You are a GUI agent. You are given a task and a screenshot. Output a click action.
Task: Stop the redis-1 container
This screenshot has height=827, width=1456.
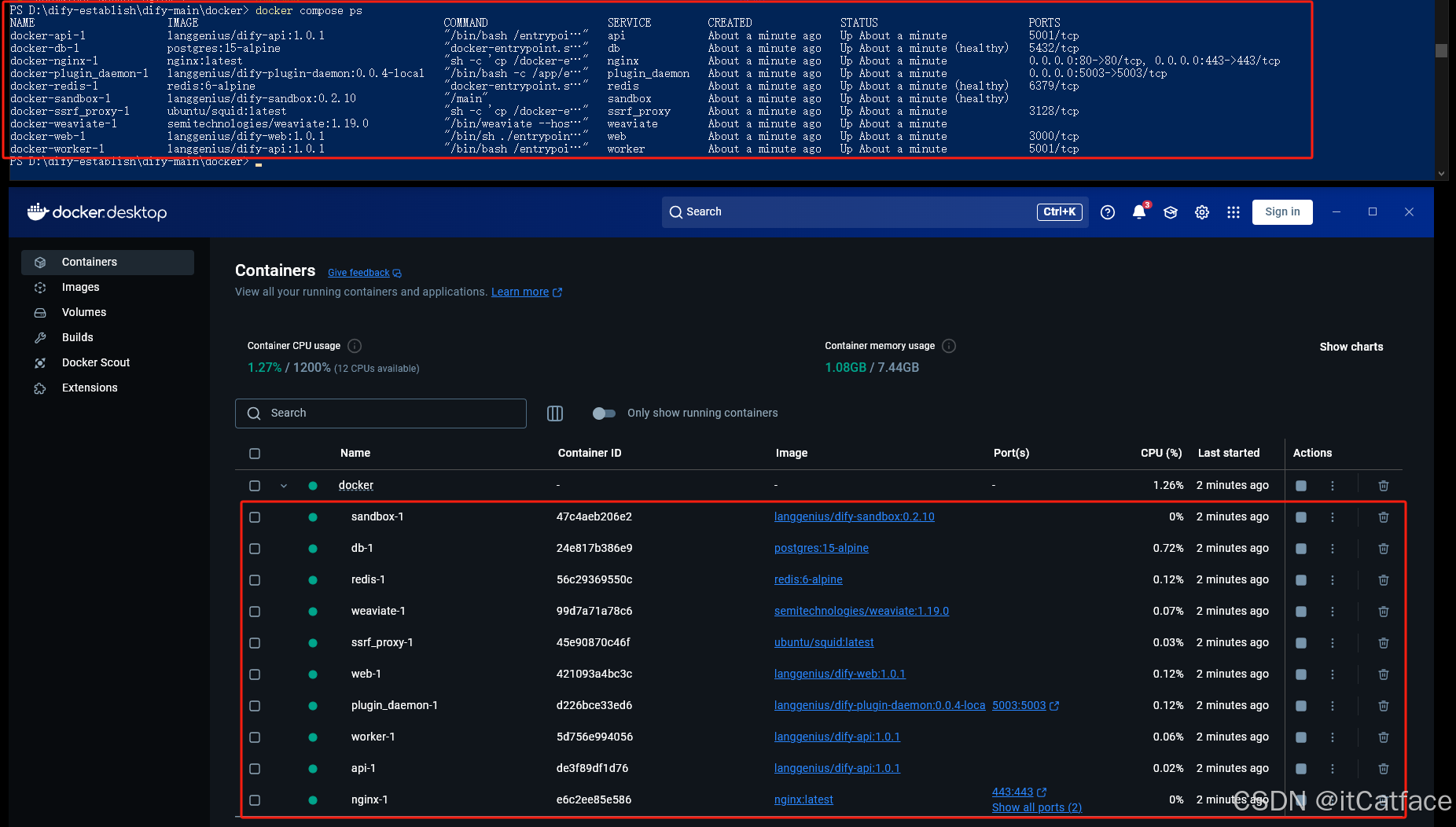coord(1301,580)
